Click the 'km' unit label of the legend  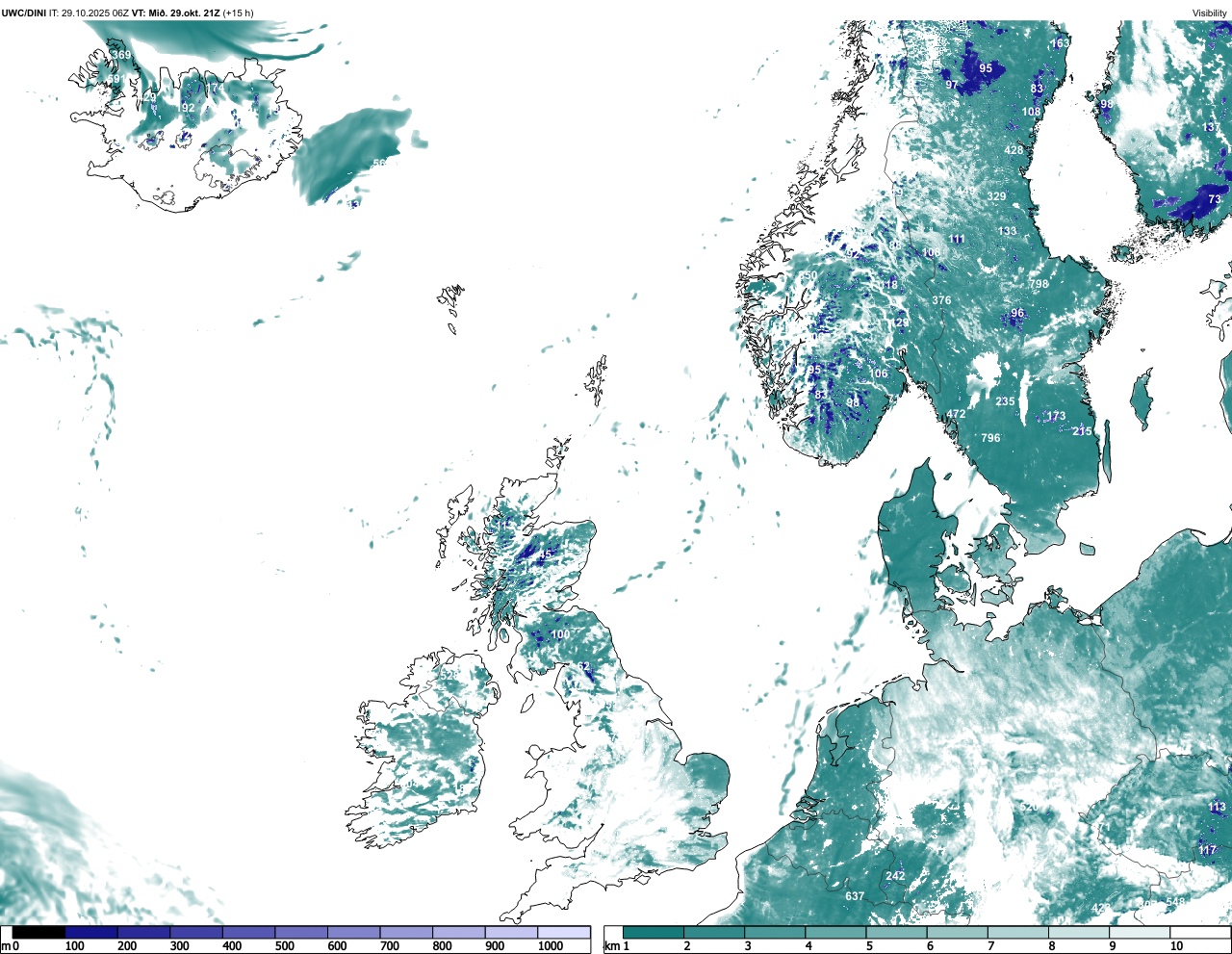[610, 946]
